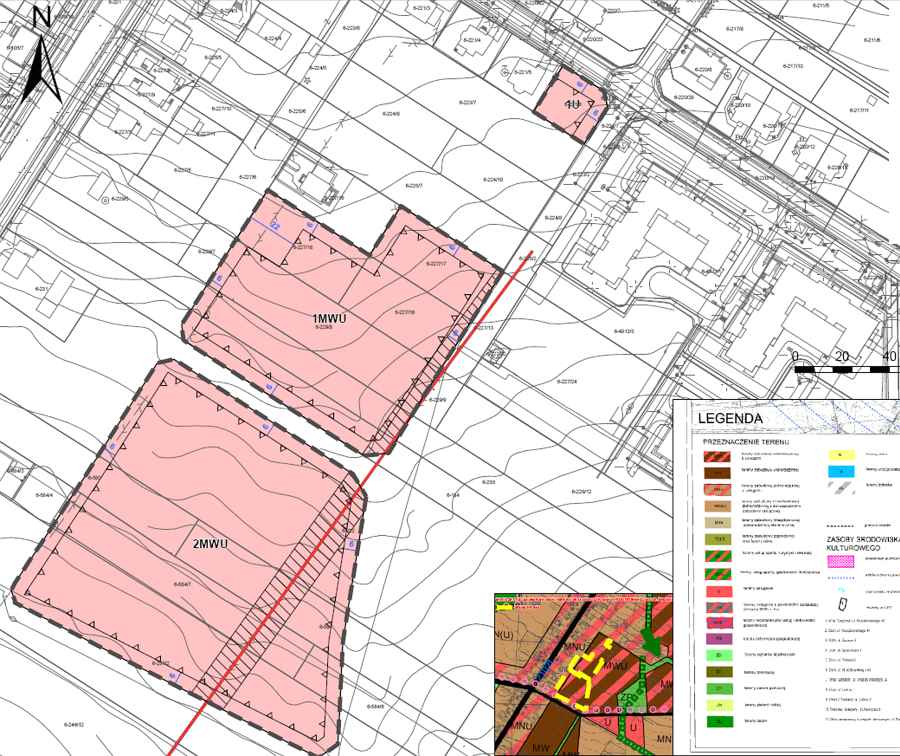Select the 1MWU zone label
The width and height of the screenshot is (900, 756).
coord(329,317)
